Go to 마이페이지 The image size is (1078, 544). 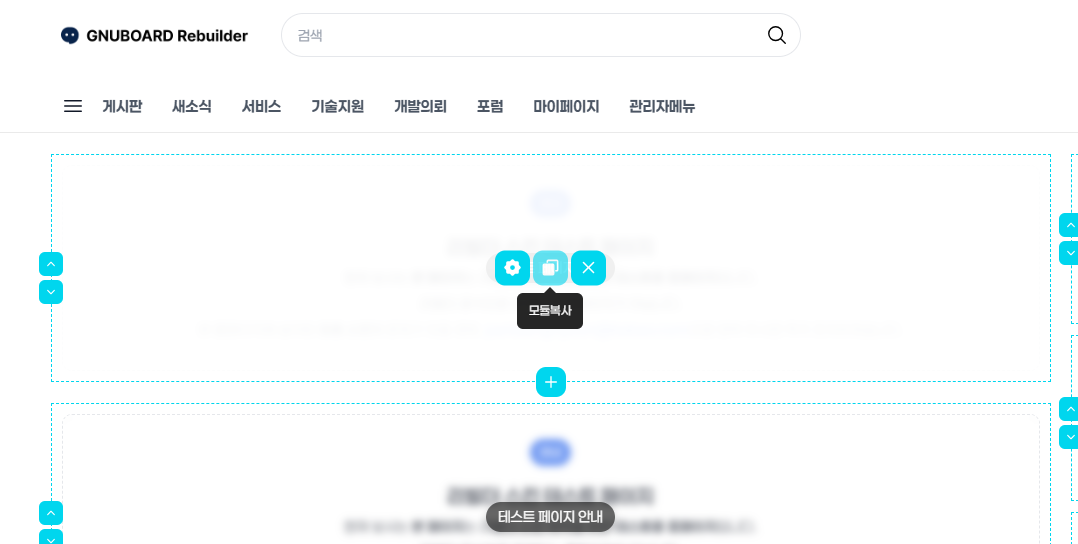tap(566, 106)
